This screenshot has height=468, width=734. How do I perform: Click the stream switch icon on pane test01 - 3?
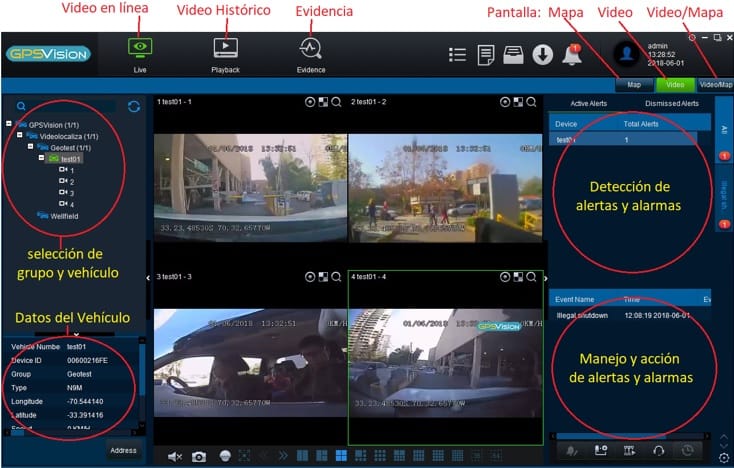323,277
